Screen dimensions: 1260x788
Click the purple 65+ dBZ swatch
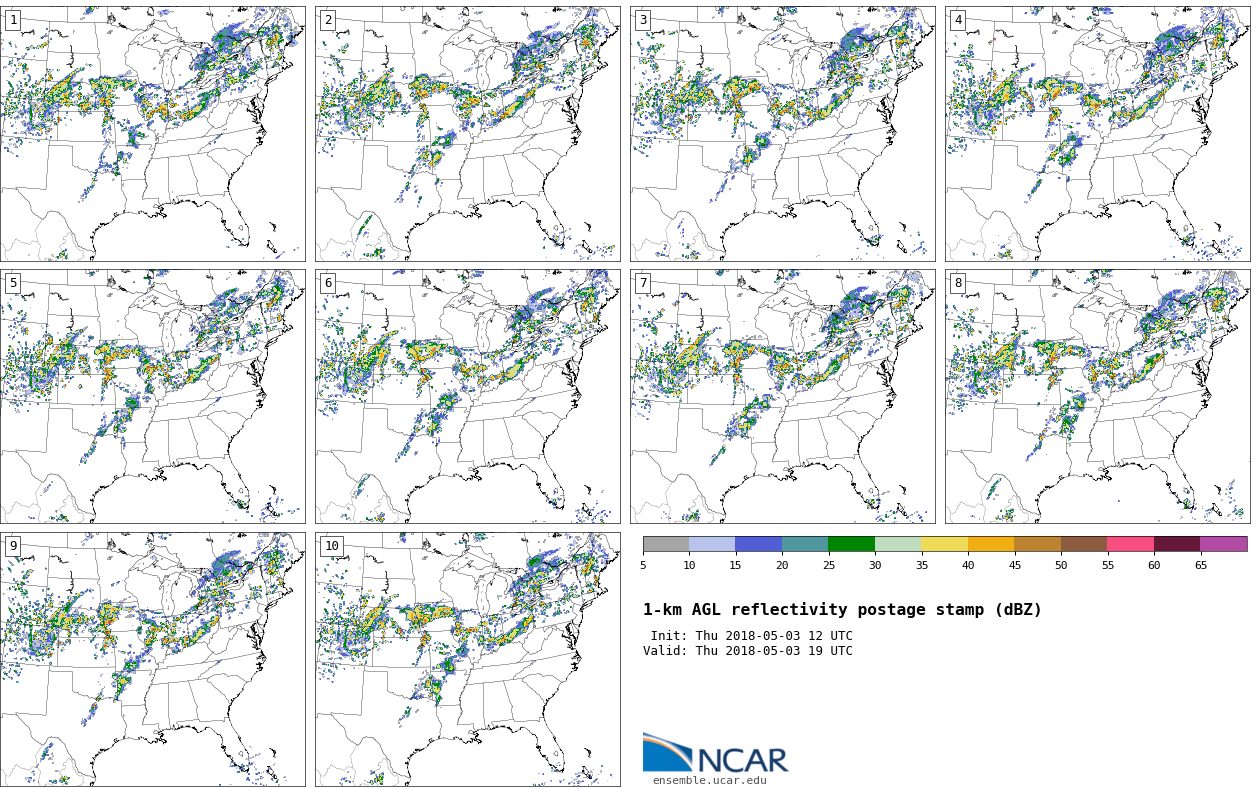tap(1223, 544)
